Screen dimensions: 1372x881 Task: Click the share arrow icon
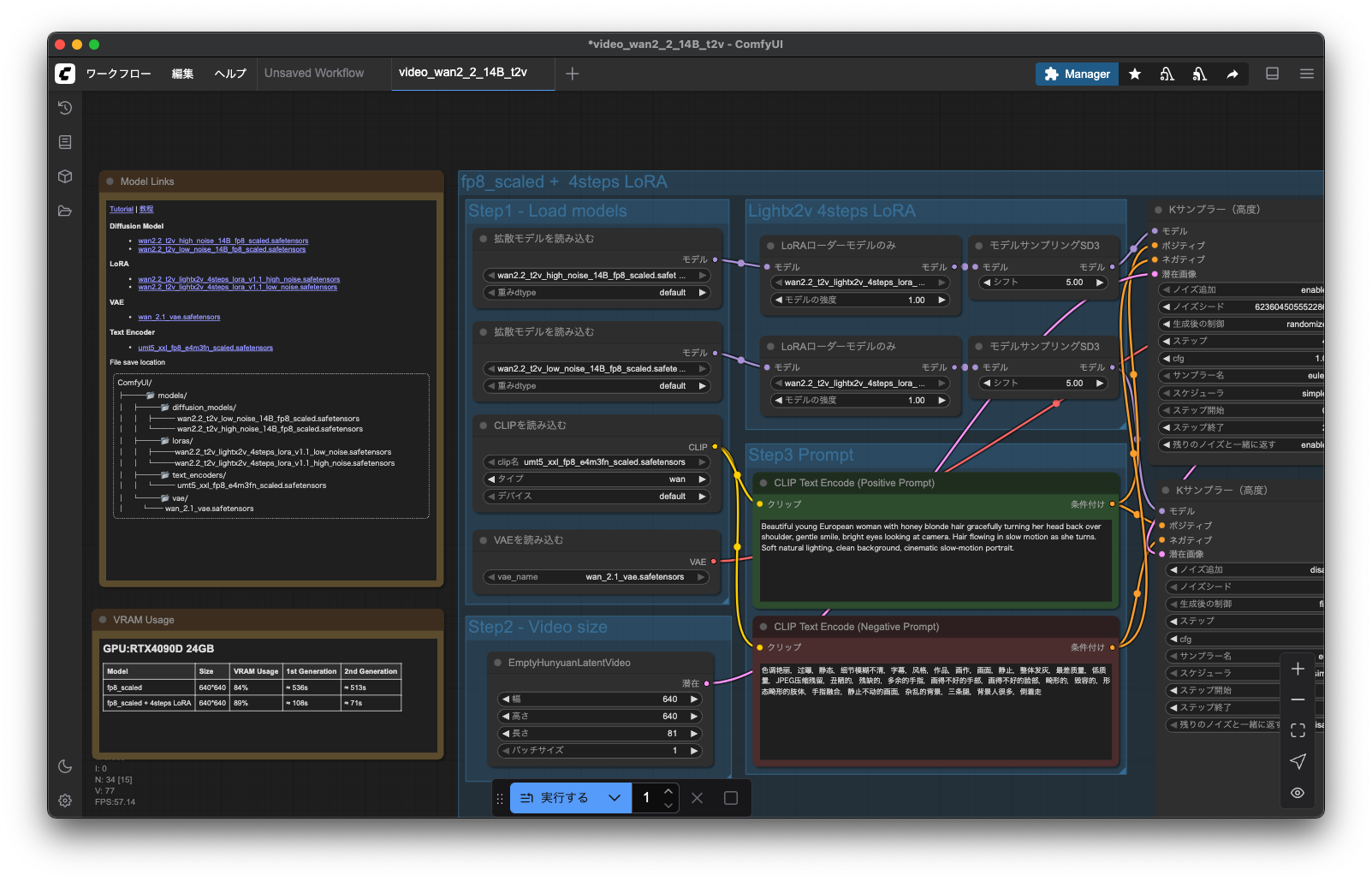pyautogui.click(x=1232, y=74)
